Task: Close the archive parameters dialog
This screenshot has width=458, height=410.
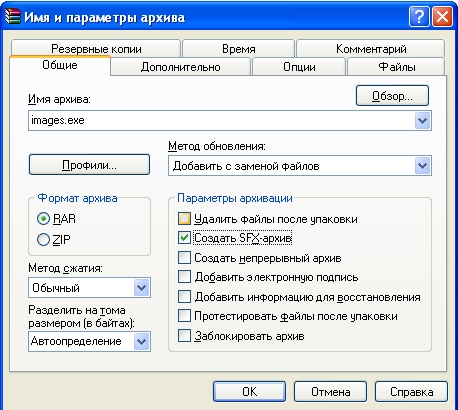Action: point(442,16)
